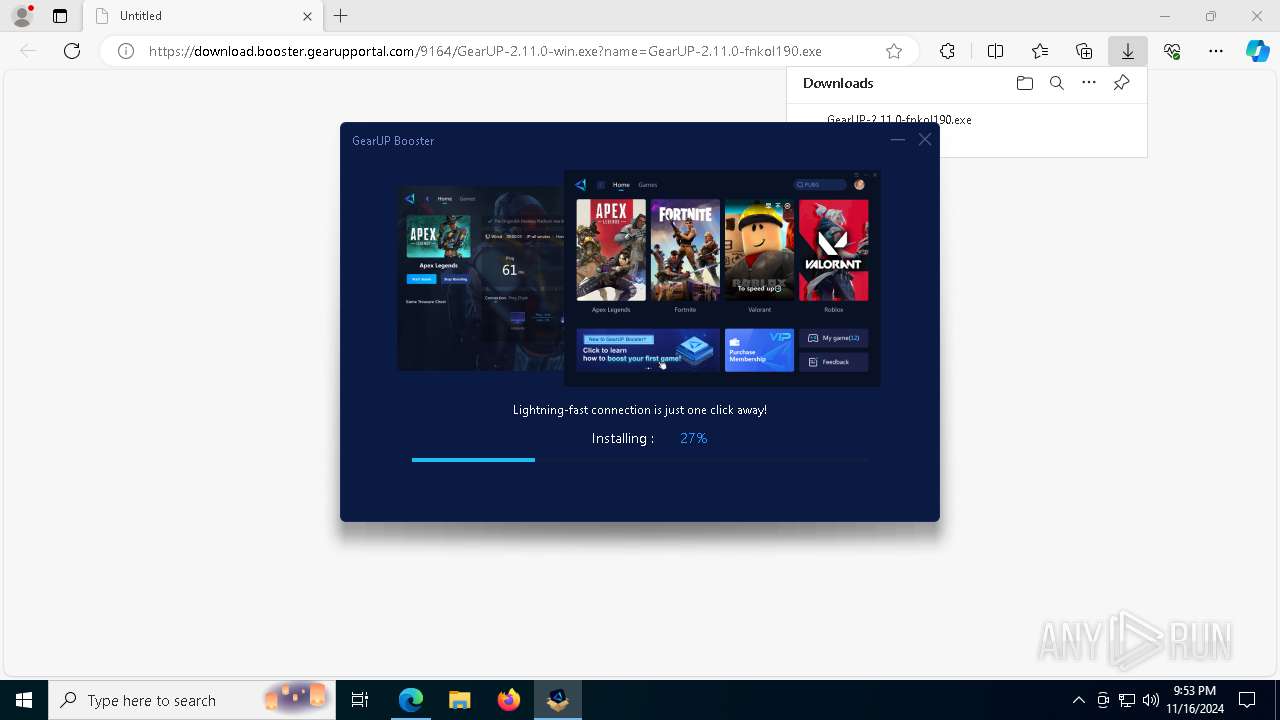Click GearUP installer taskbar icon
This screenshot has width=1280, height=720.
click(x=558, y=700)
